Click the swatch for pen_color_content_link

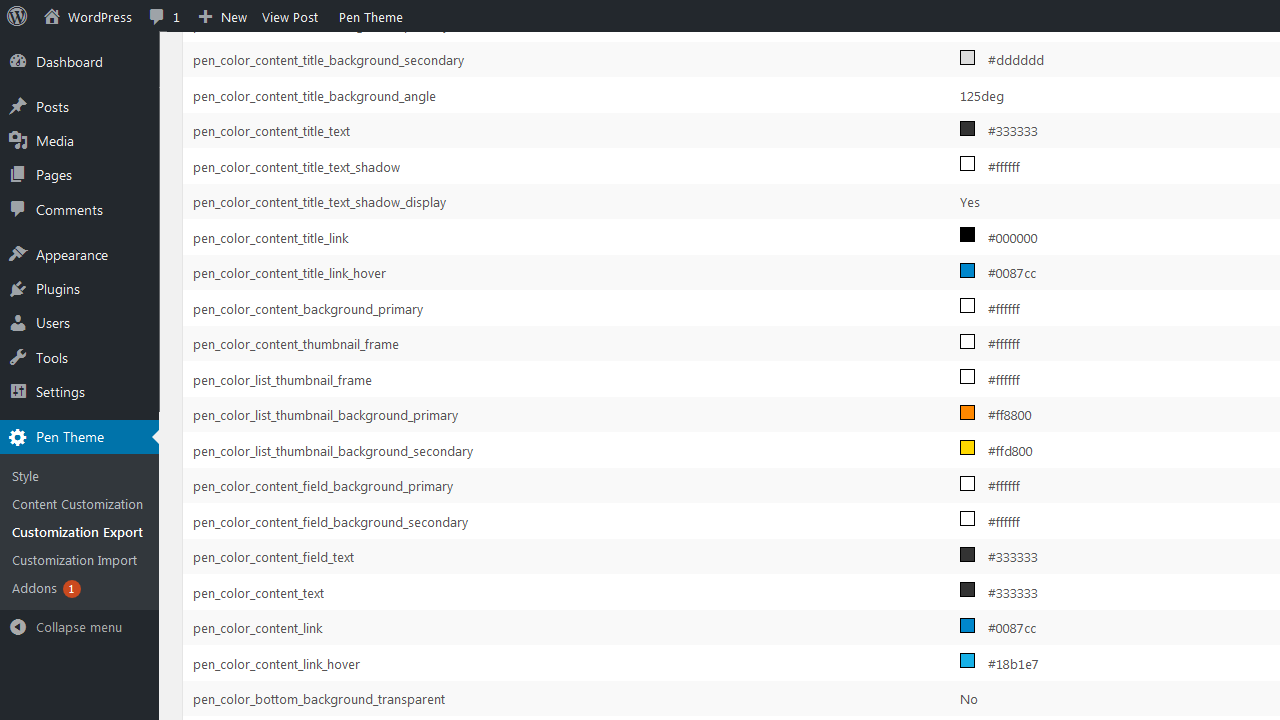click(x=967, y=626)
